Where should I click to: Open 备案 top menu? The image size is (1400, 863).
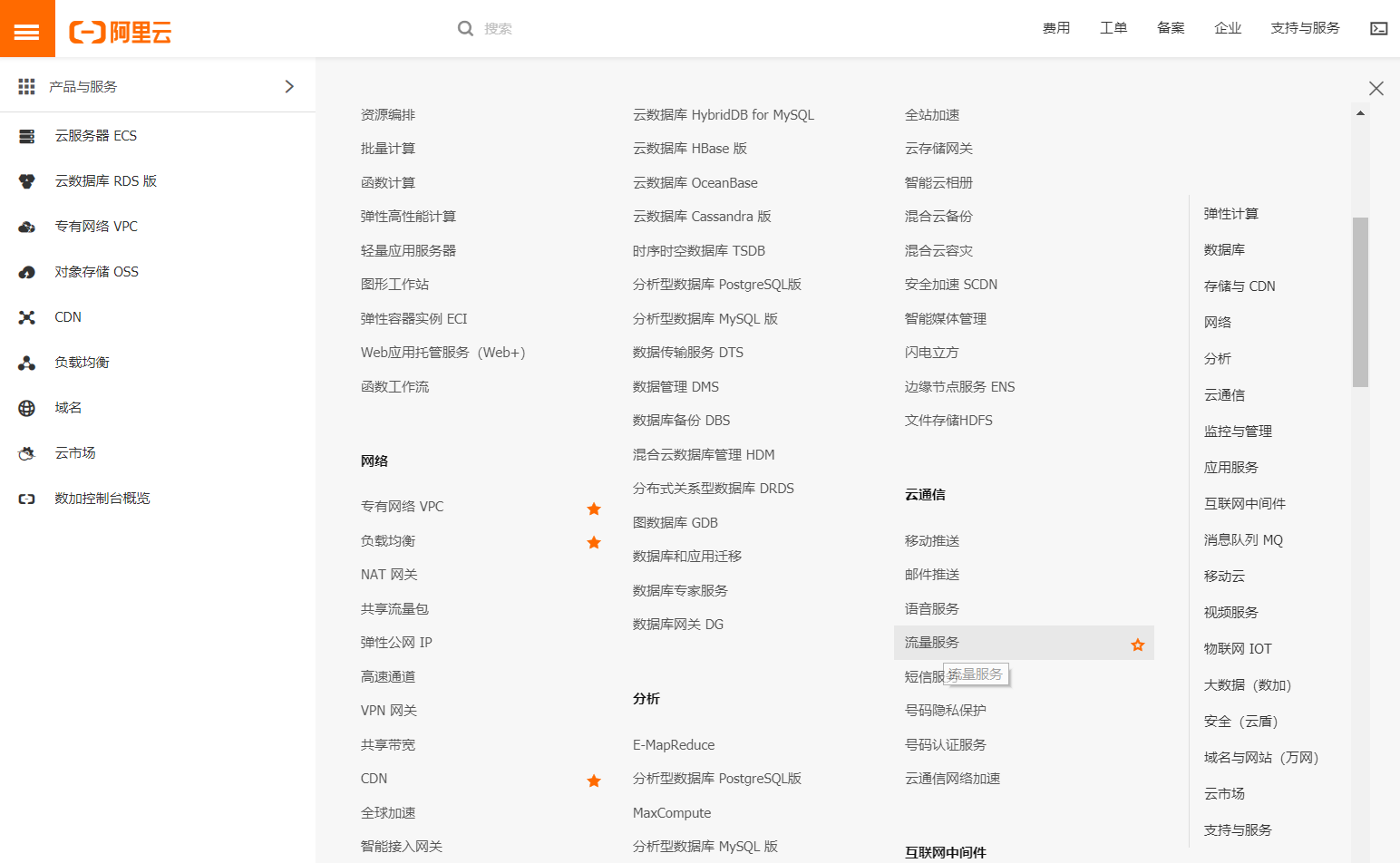pos(1171,28)
